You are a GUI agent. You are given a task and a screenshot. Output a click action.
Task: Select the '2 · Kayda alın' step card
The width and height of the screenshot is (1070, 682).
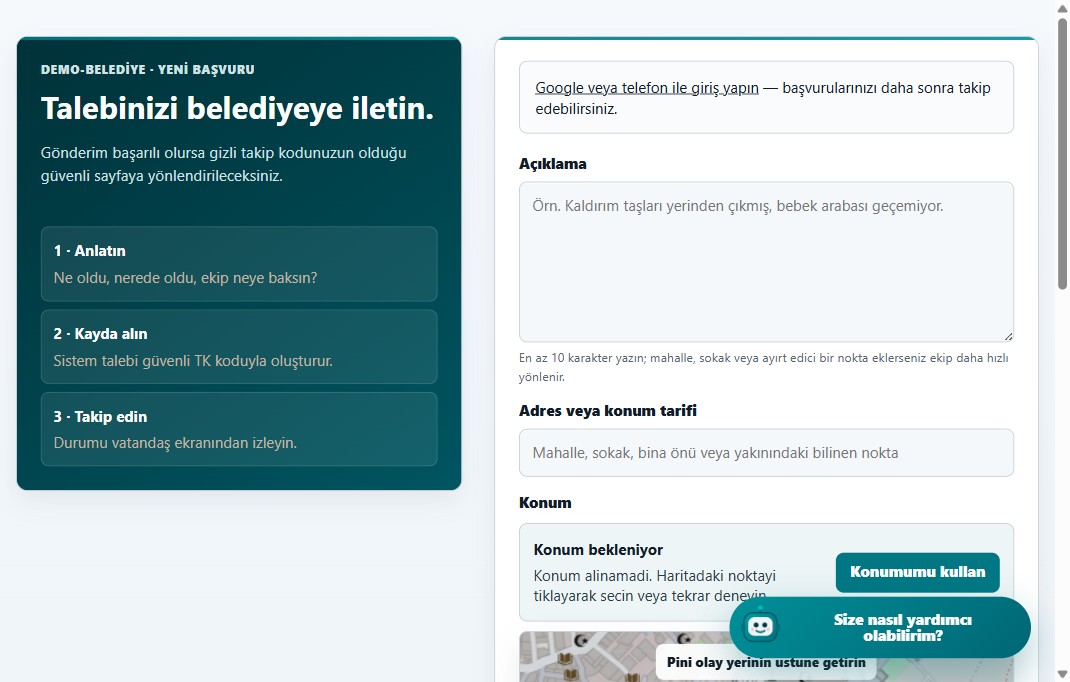coord(239,347)
